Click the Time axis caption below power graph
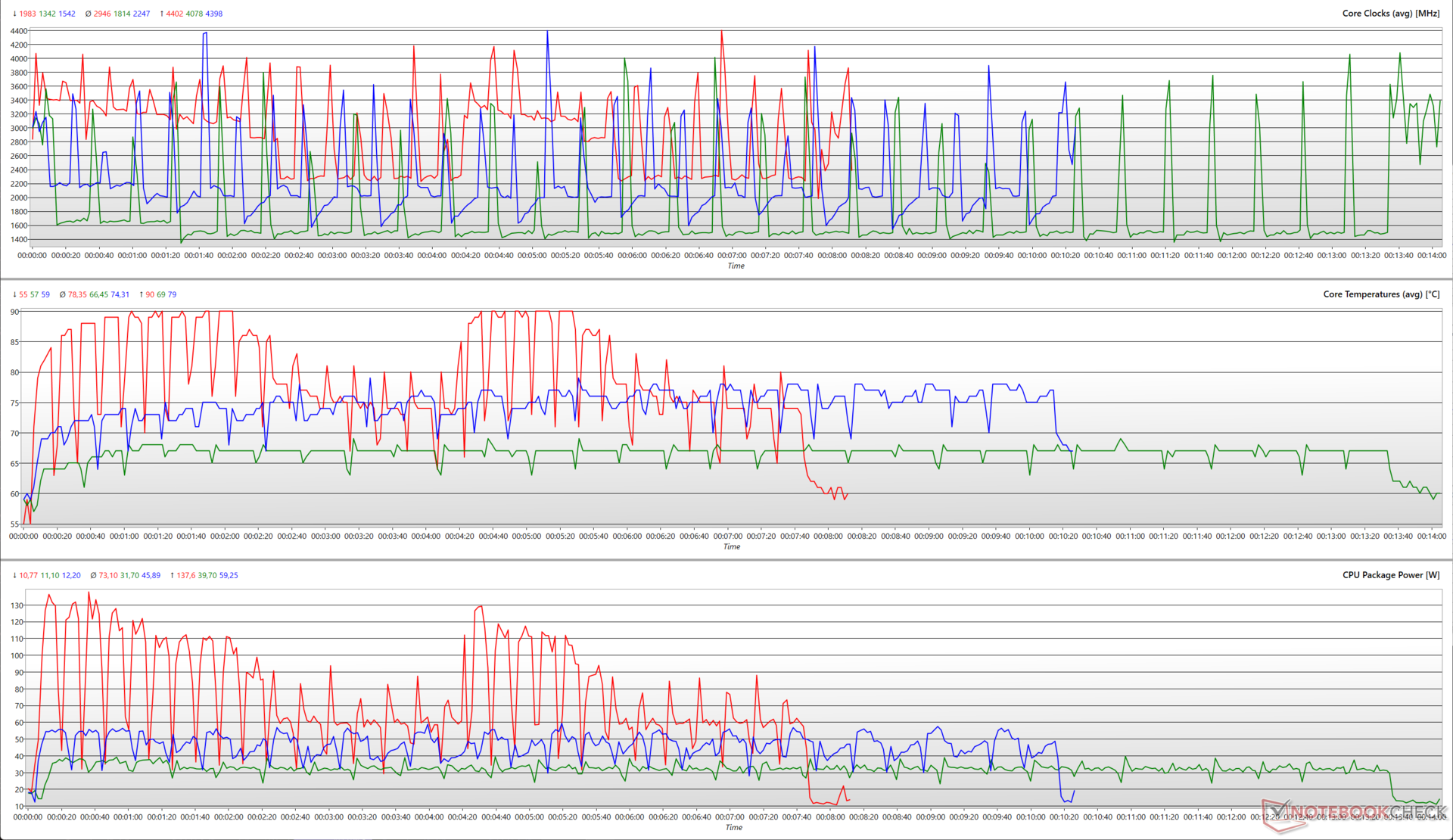This screenshot has height=840, width=1453. coord(734,827)
